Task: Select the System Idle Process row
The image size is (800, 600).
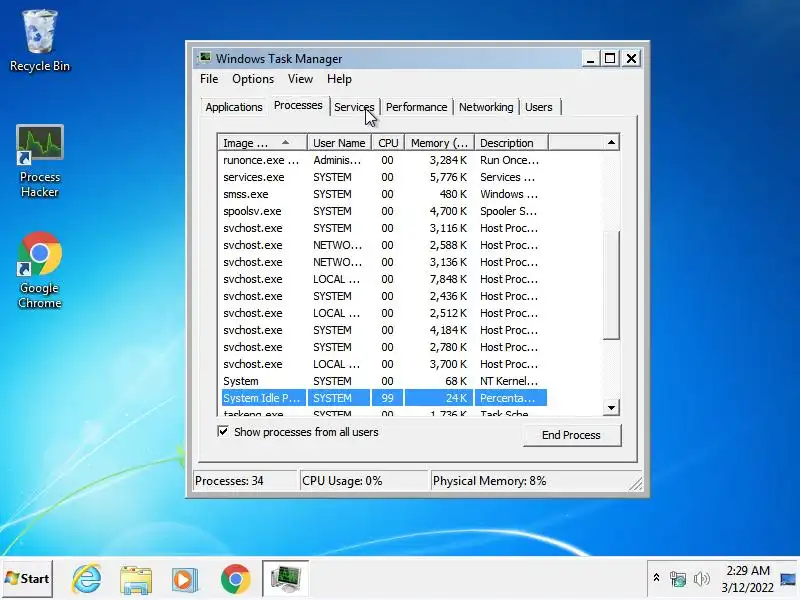Action: coord(384,398)
